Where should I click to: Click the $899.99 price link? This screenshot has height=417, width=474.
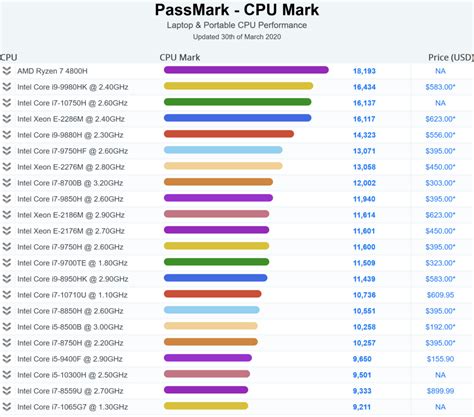440,391
